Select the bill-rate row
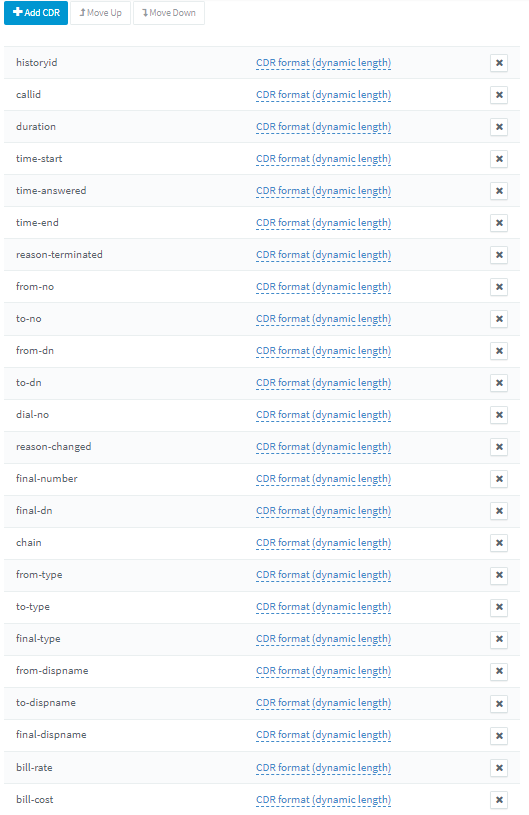The width and height of the screenshot is (529, 815). (262, 768)
